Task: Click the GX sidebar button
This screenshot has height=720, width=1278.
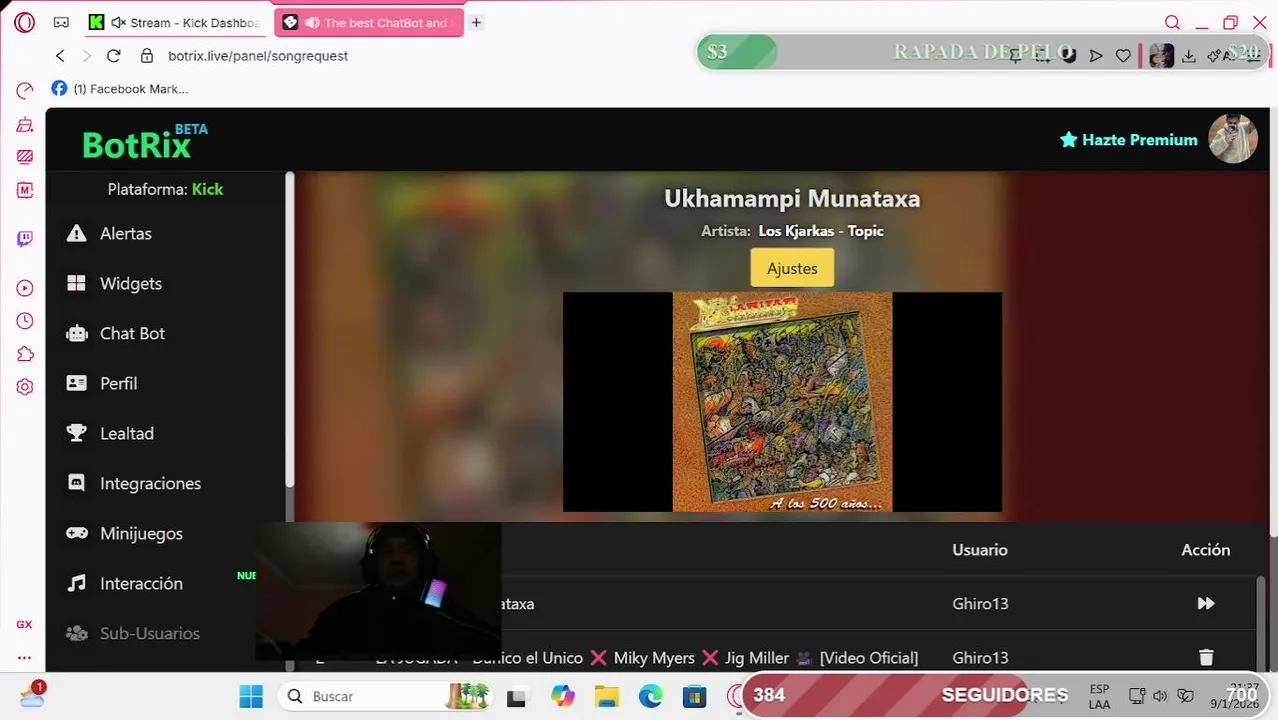Action: click(24, 624)
